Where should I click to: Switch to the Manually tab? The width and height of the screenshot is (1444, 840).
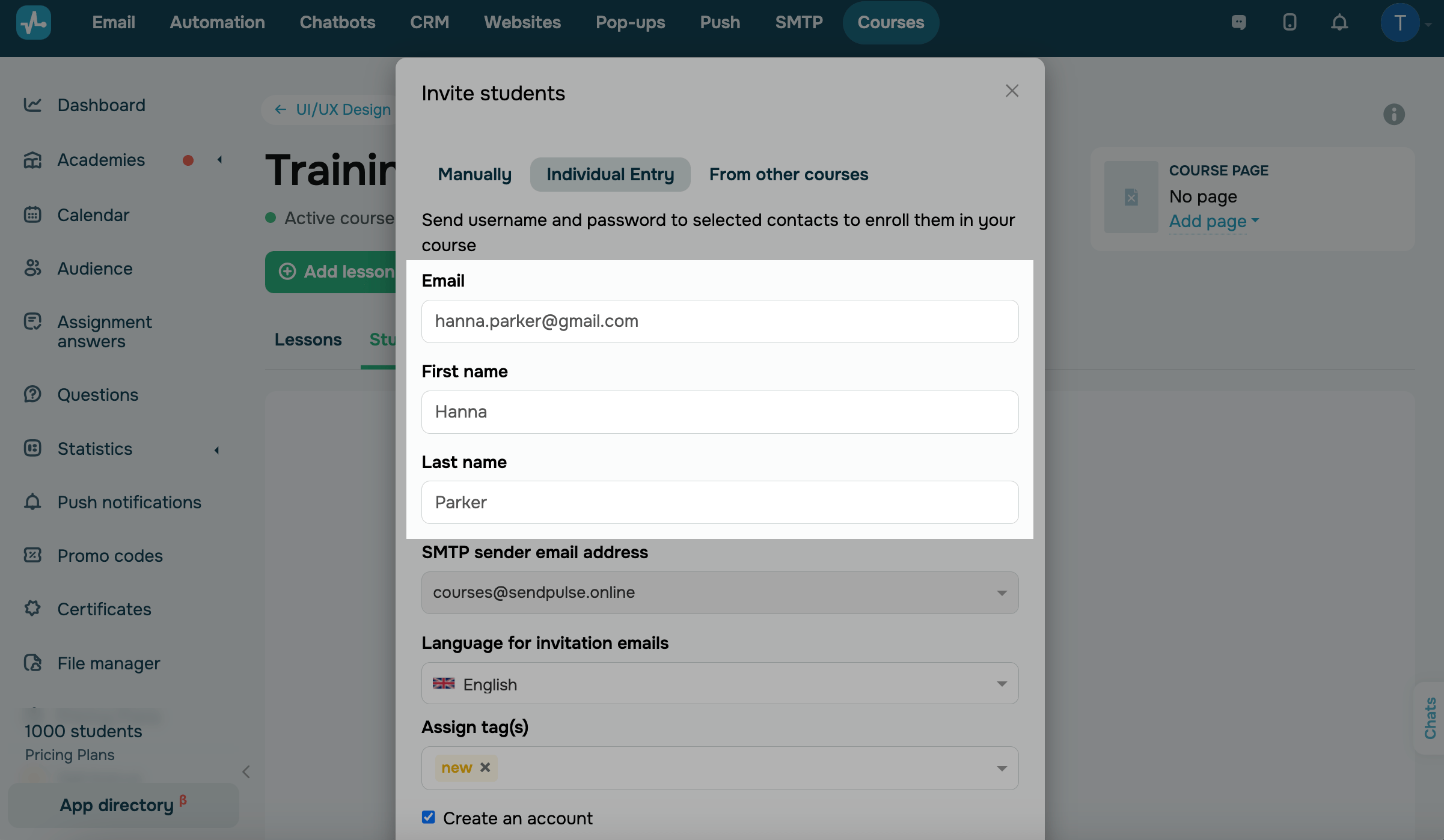(x=474, y=174)
